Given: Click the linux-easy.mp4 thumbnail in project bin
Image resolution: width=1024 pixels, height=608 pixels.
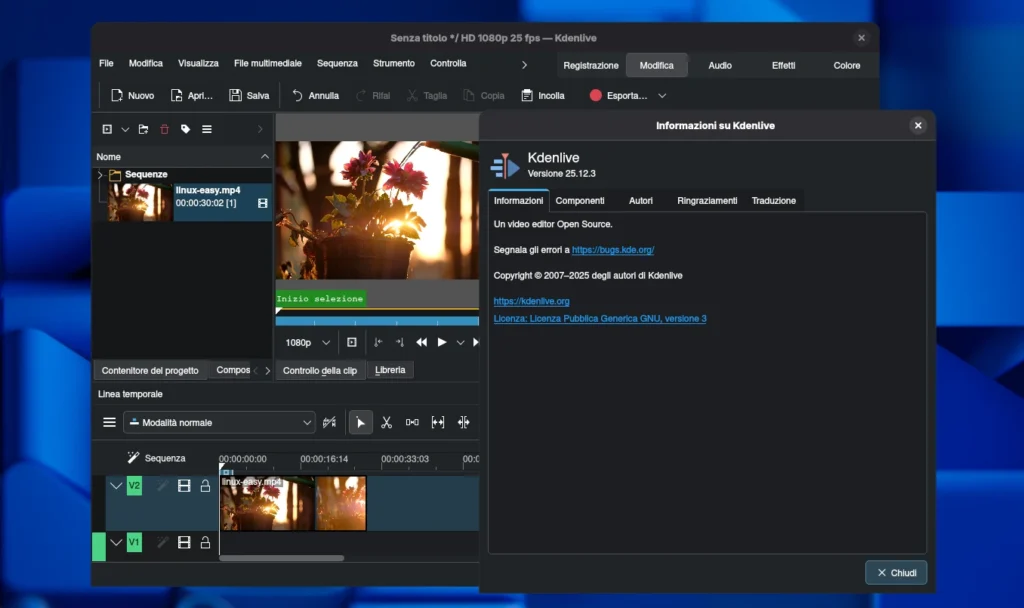Looking at the screenshot, I should point(139,201).
